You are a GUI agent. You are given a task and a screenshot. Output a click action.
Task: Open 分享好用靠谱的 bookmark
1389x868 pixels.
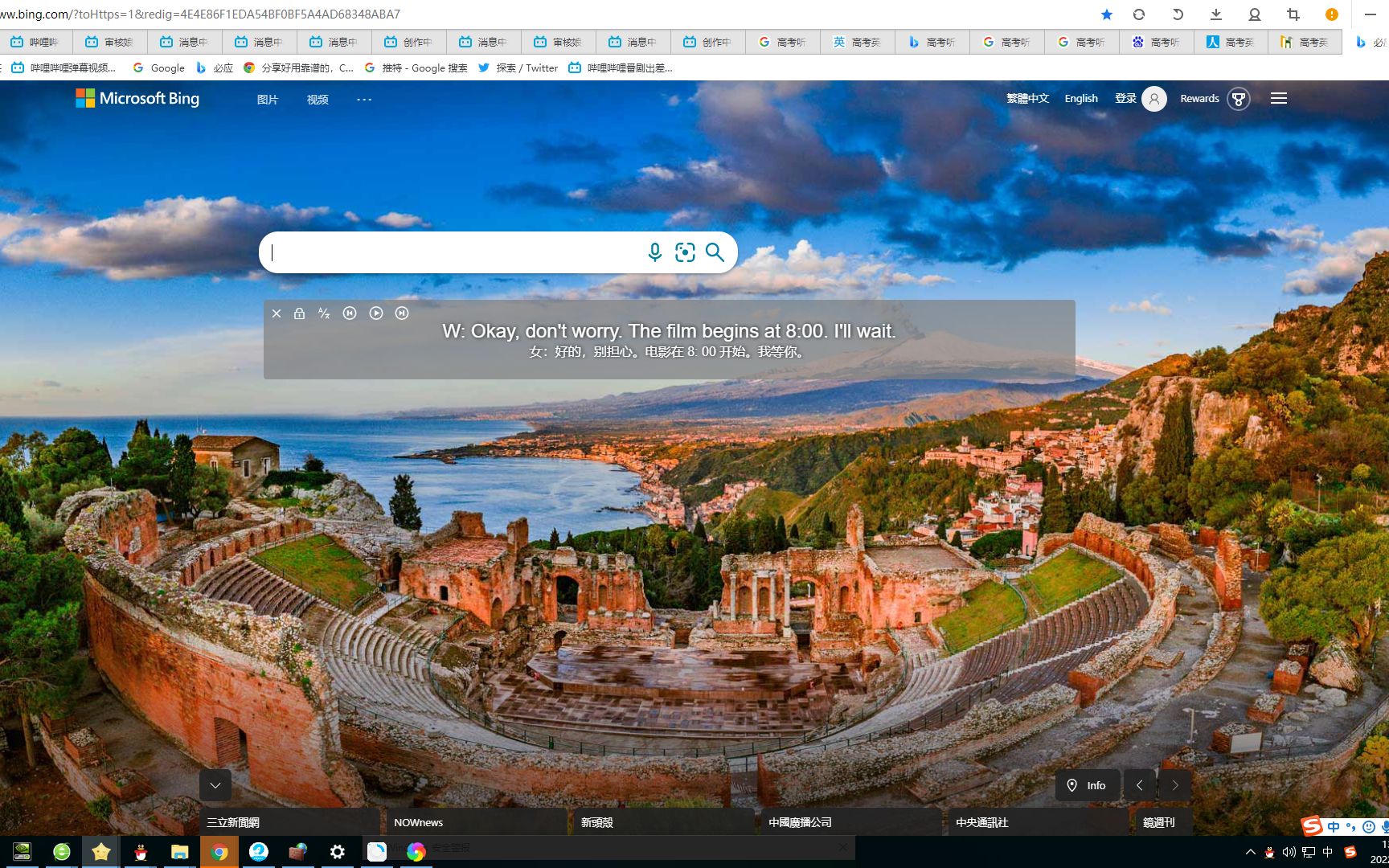298,68
